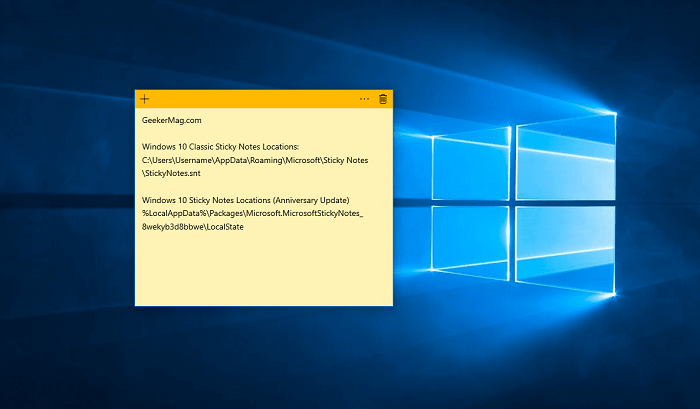The image size is (700, 409).
Task: Click the C:\Users\Username\AppData path line
Action: point(255,160)
